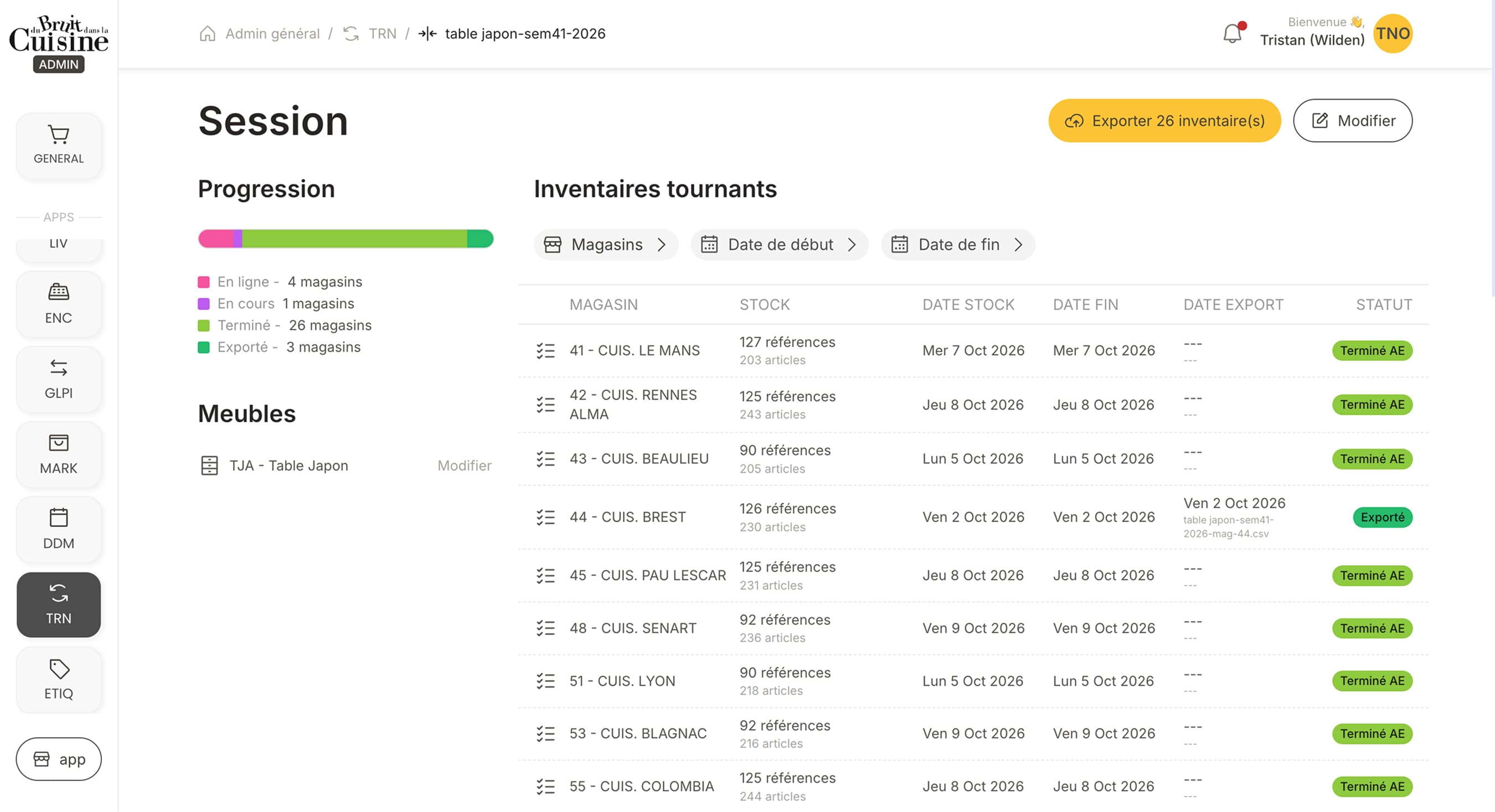Click the pink En ligne legend swatch

(204, 282)
